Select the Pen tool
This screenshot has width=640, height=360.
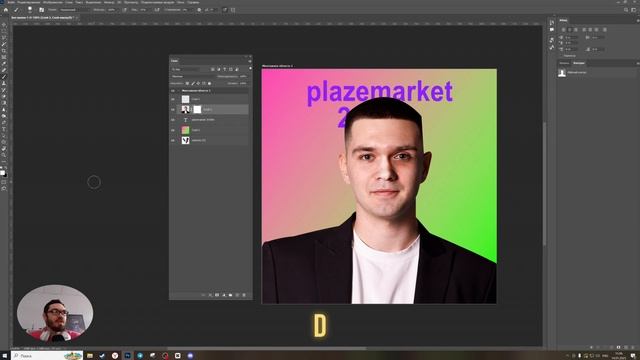point(4,122)
